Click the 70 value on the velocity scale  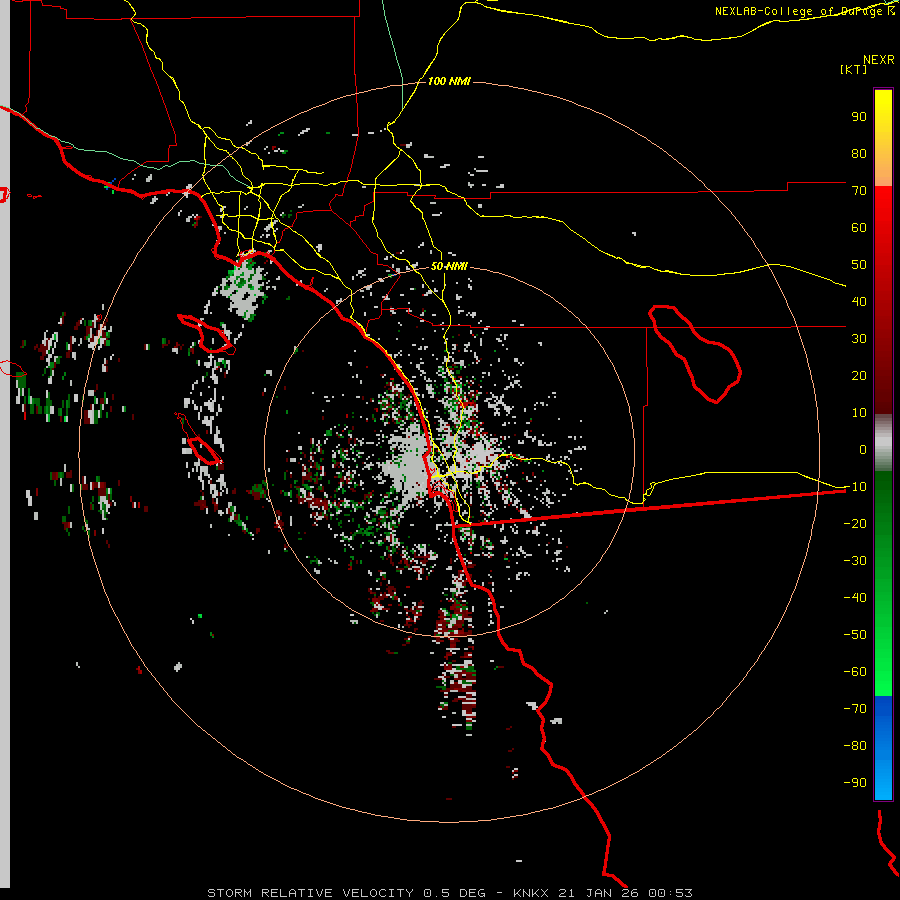(x=859, y=191)
